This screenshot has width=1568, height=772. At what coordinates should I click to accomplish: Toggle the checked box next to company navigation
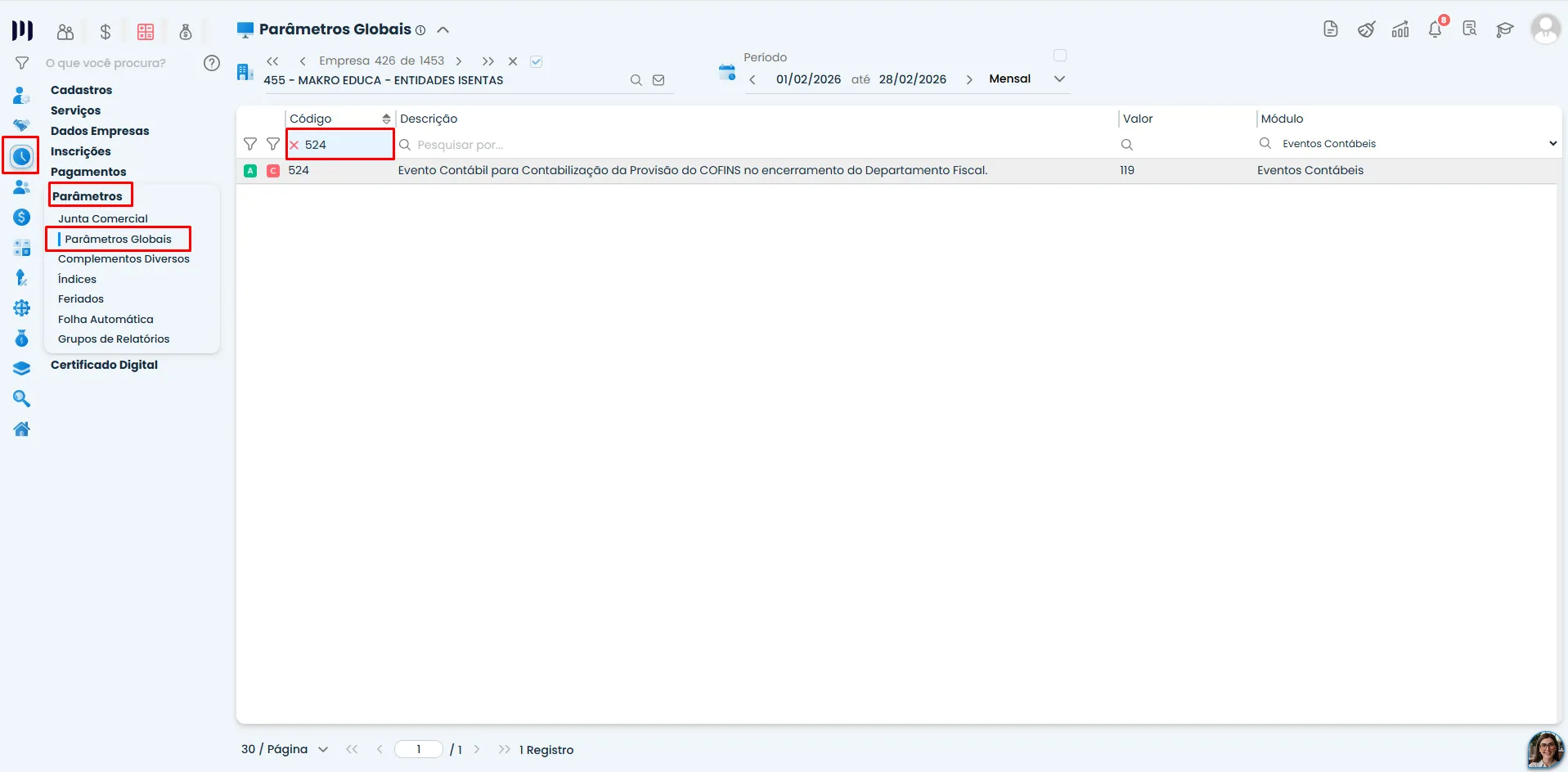click(537, 61)
